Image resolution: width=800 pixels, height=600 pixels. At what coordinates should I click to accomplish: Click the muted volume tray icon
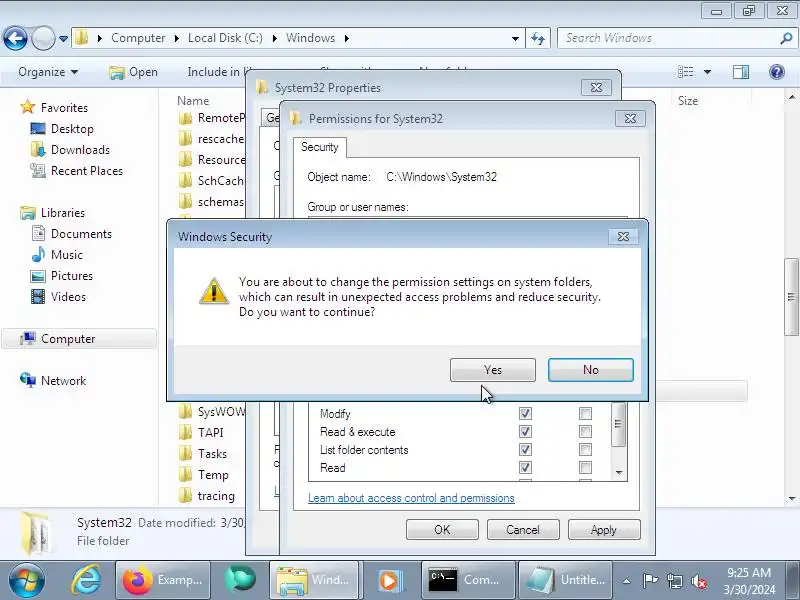pyautogui.click(x=698, y=581)
